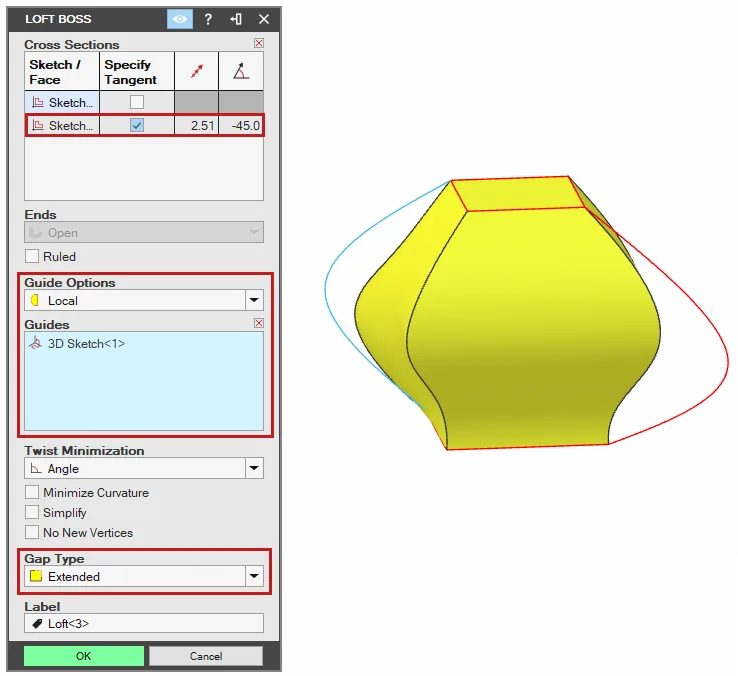Click the tangent magnitude arrow column header

(x=196, y=71)
